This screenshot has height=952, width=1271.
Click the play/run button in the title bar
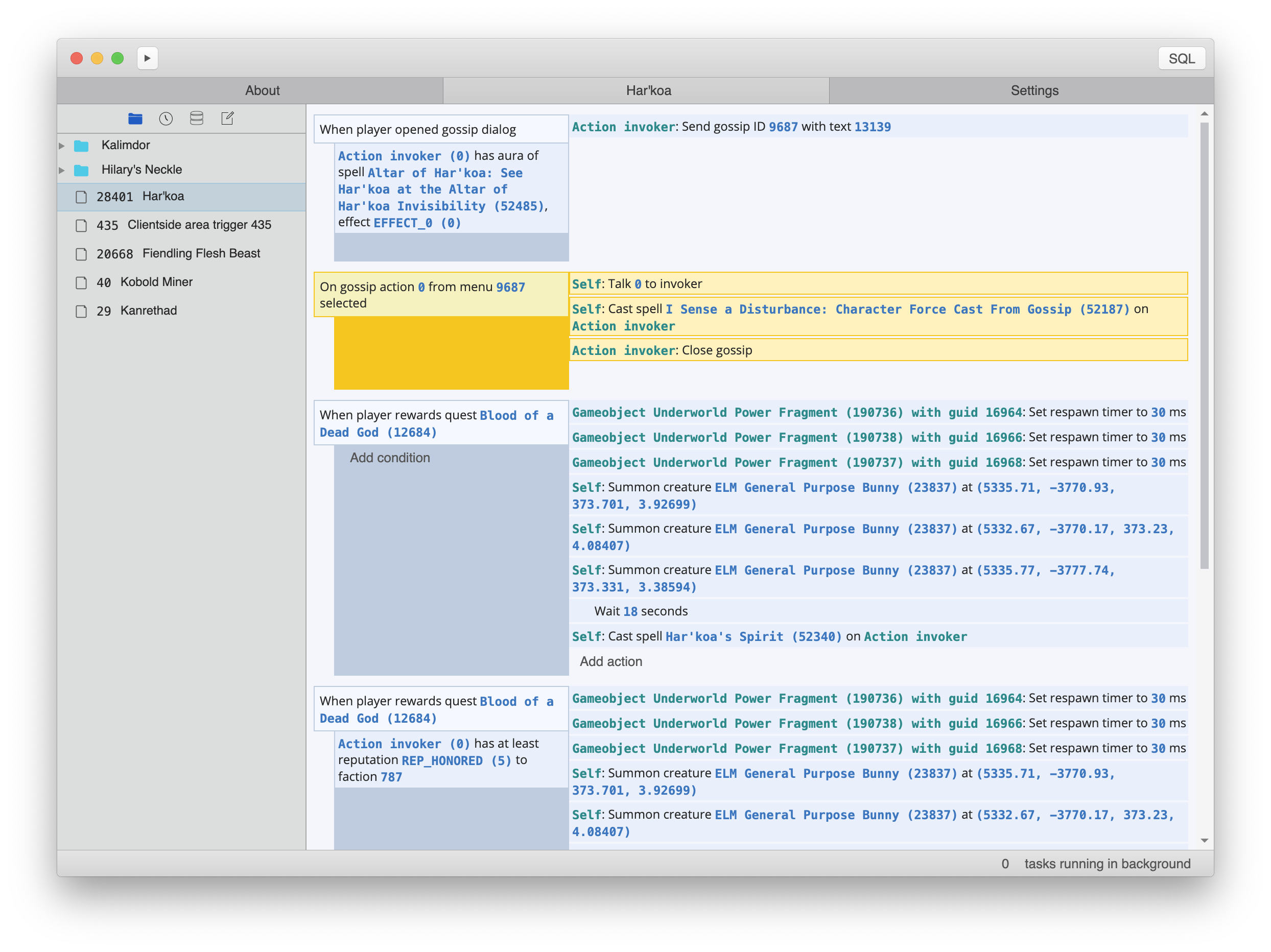pyautogui.click(x=147, y=58)
